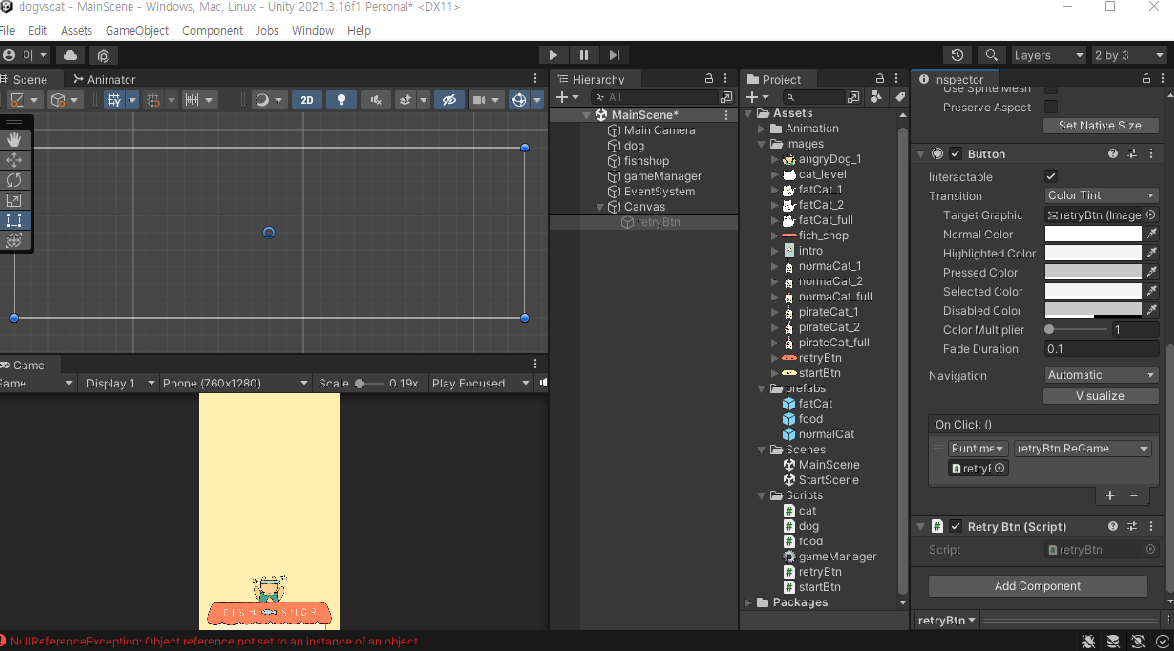
Task: Select the Scale tool
Action: click(14, 201)
